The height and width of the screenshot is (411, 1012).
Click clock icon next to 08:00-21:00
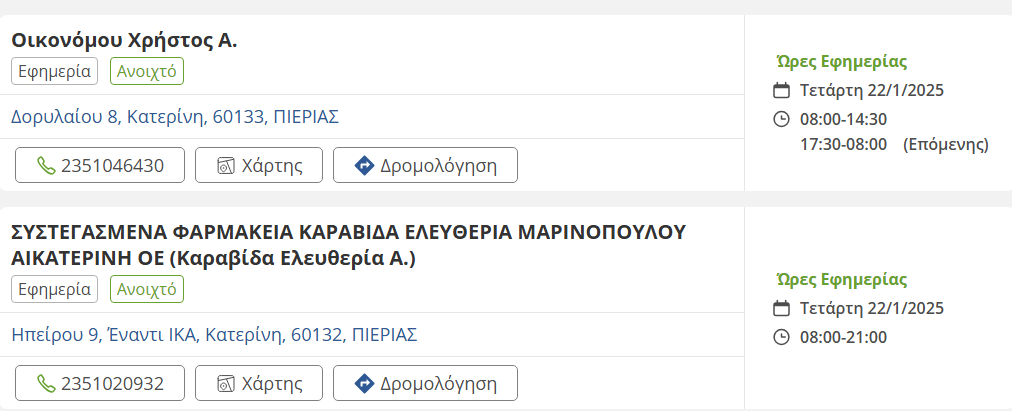(x=782, y=337)
